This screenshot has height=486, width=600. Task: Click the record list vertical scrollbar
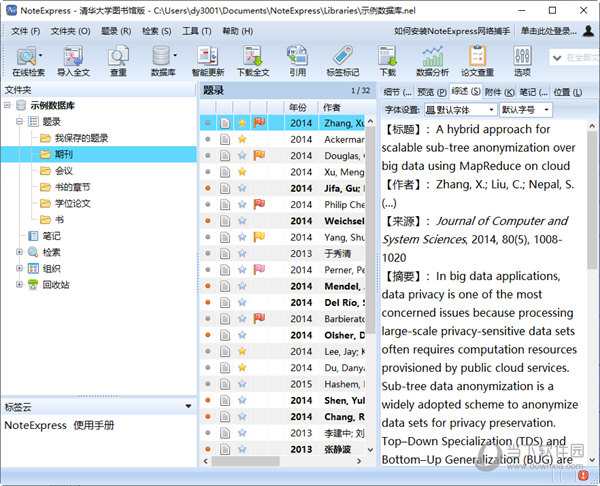(370, 230)
